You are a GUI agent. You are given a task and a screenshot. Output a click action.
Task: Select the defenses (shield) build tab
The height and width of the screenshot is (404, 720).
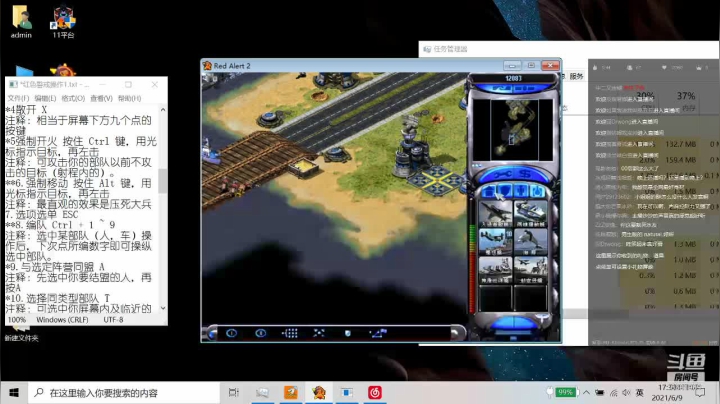pyautogui.click(x=505, y=191)
